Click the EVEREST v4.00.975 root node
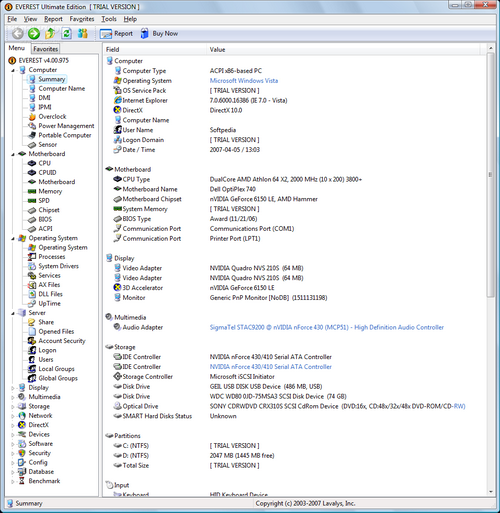The height and width of the screenshot is (513, 500). (x=43, y=60)
